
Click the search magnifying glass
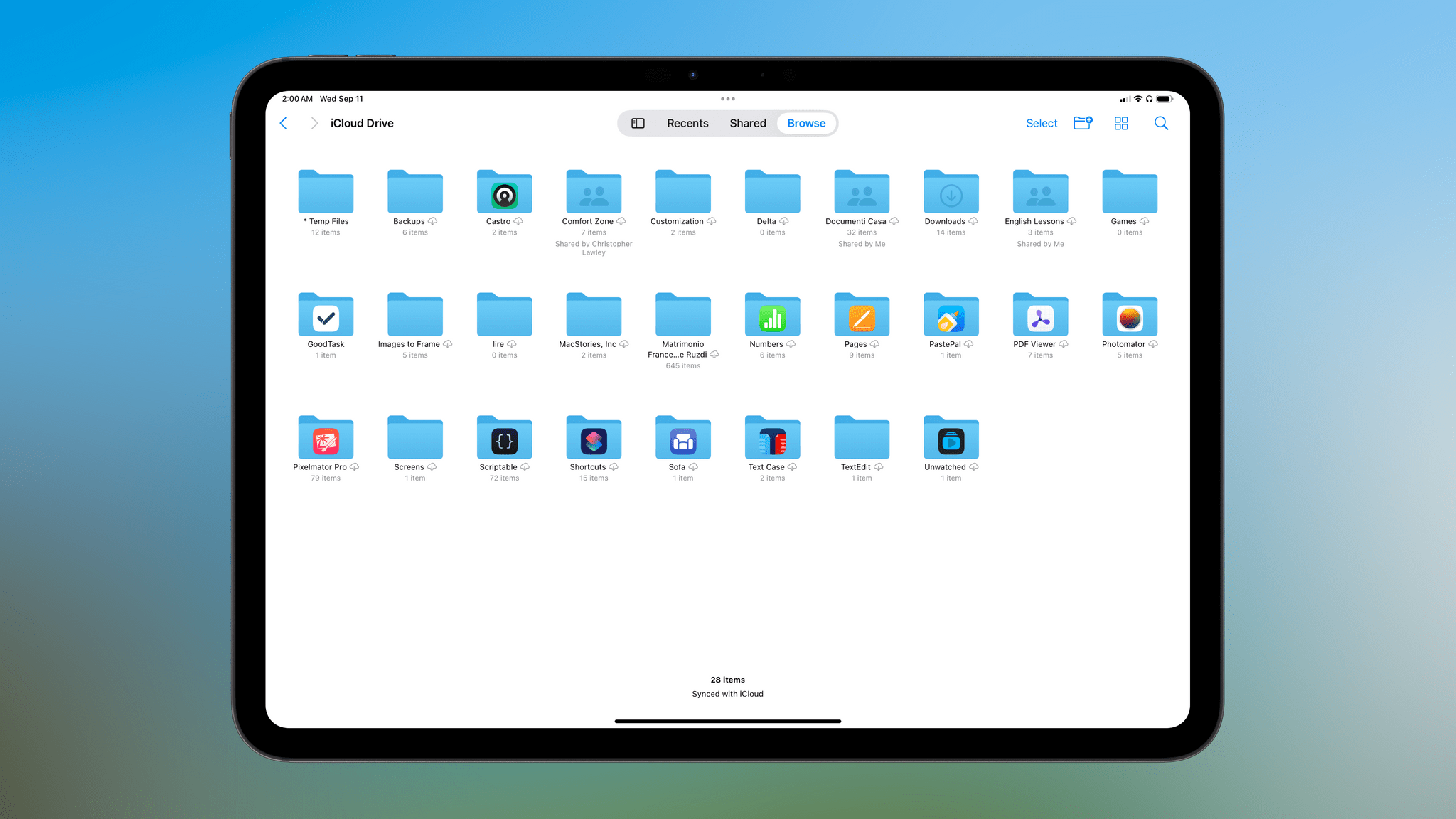pos(1161,123)
